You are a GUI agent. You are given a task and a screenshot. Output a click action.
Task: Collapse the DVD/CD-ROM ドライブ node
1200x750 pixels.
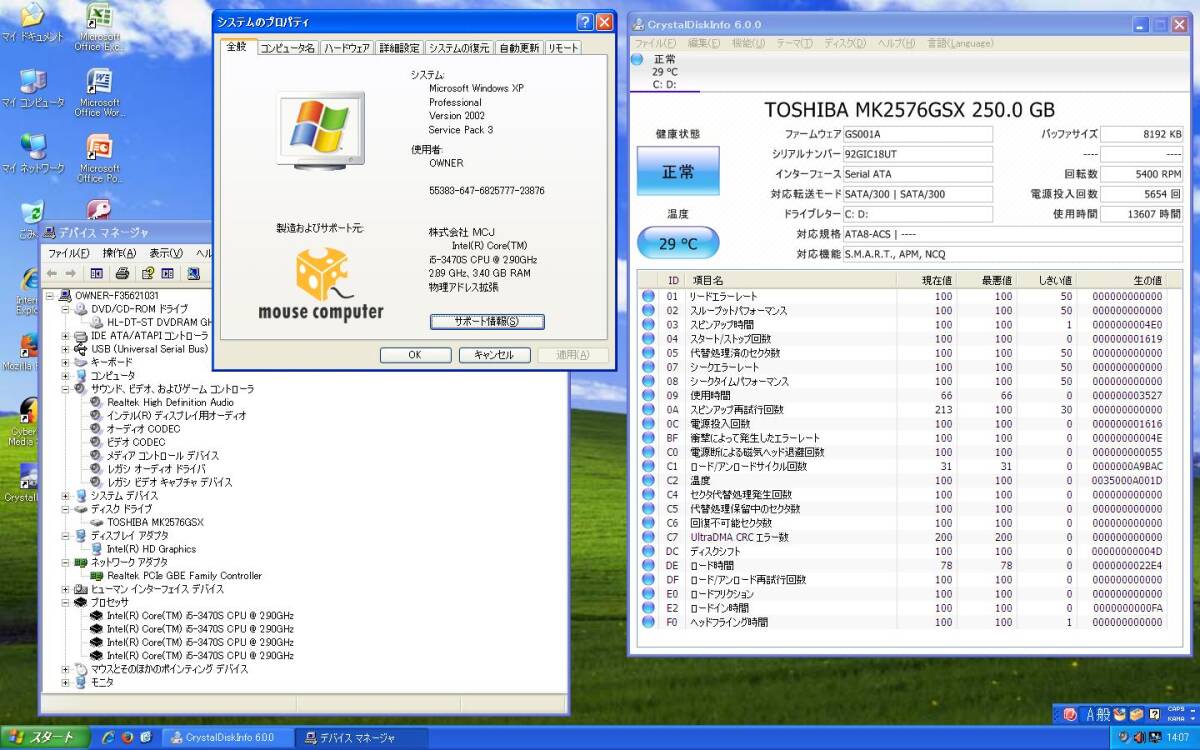[x=66, y=309]
